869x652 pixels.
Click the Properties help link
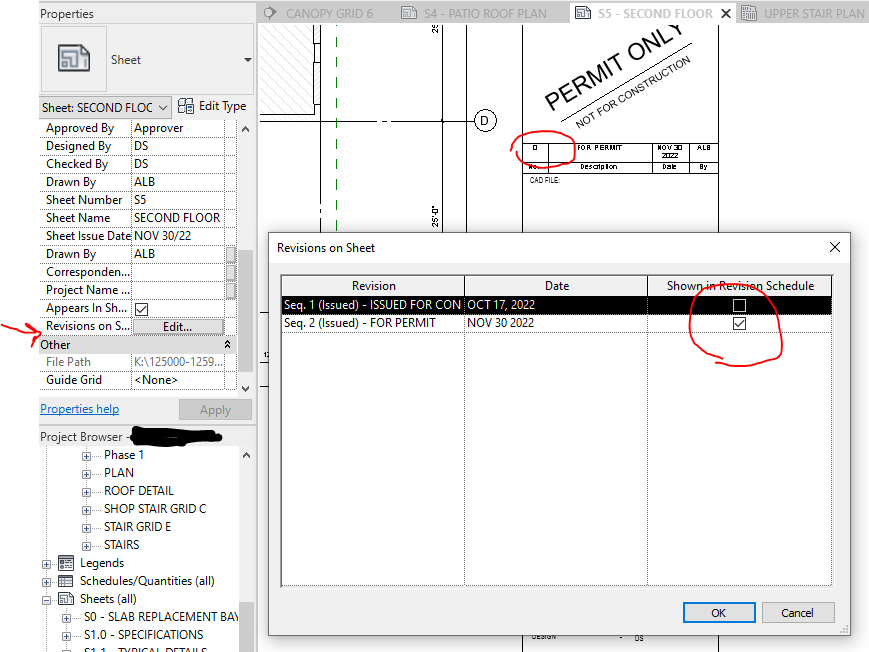tap(79, 408)
